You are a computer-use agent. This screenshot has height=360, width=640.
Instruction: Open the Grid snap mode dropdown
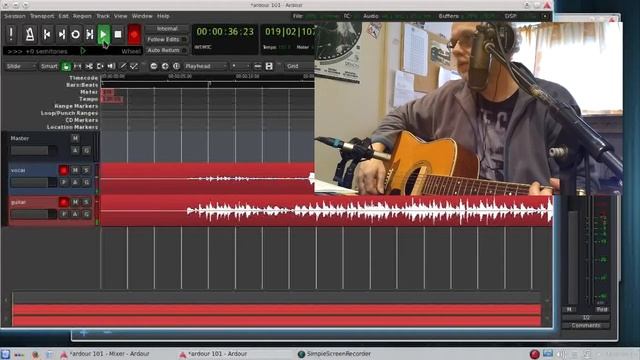coord(299,66)
